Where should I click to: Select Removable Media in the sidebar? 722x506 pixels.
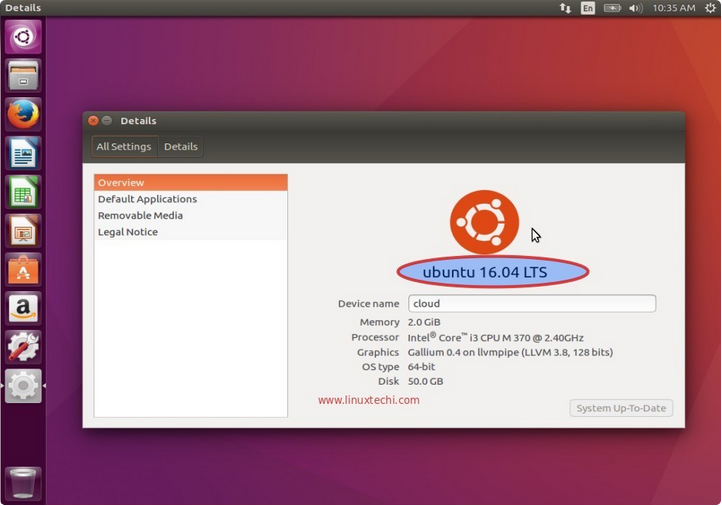(191, 215)
